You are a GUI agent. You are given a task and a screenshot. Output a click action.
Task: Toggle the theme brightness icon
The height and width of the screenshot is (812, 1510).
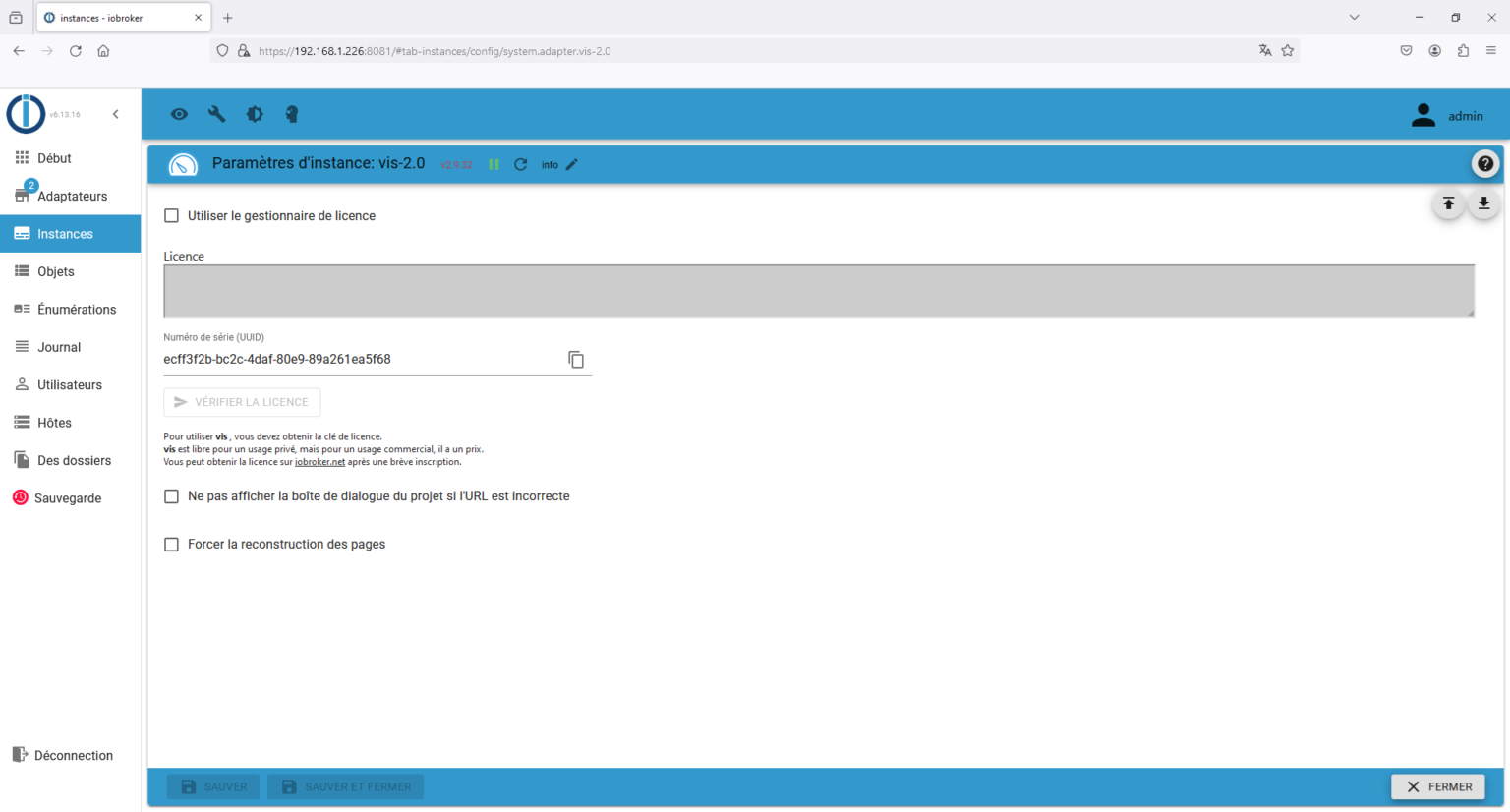pos(255,114)
